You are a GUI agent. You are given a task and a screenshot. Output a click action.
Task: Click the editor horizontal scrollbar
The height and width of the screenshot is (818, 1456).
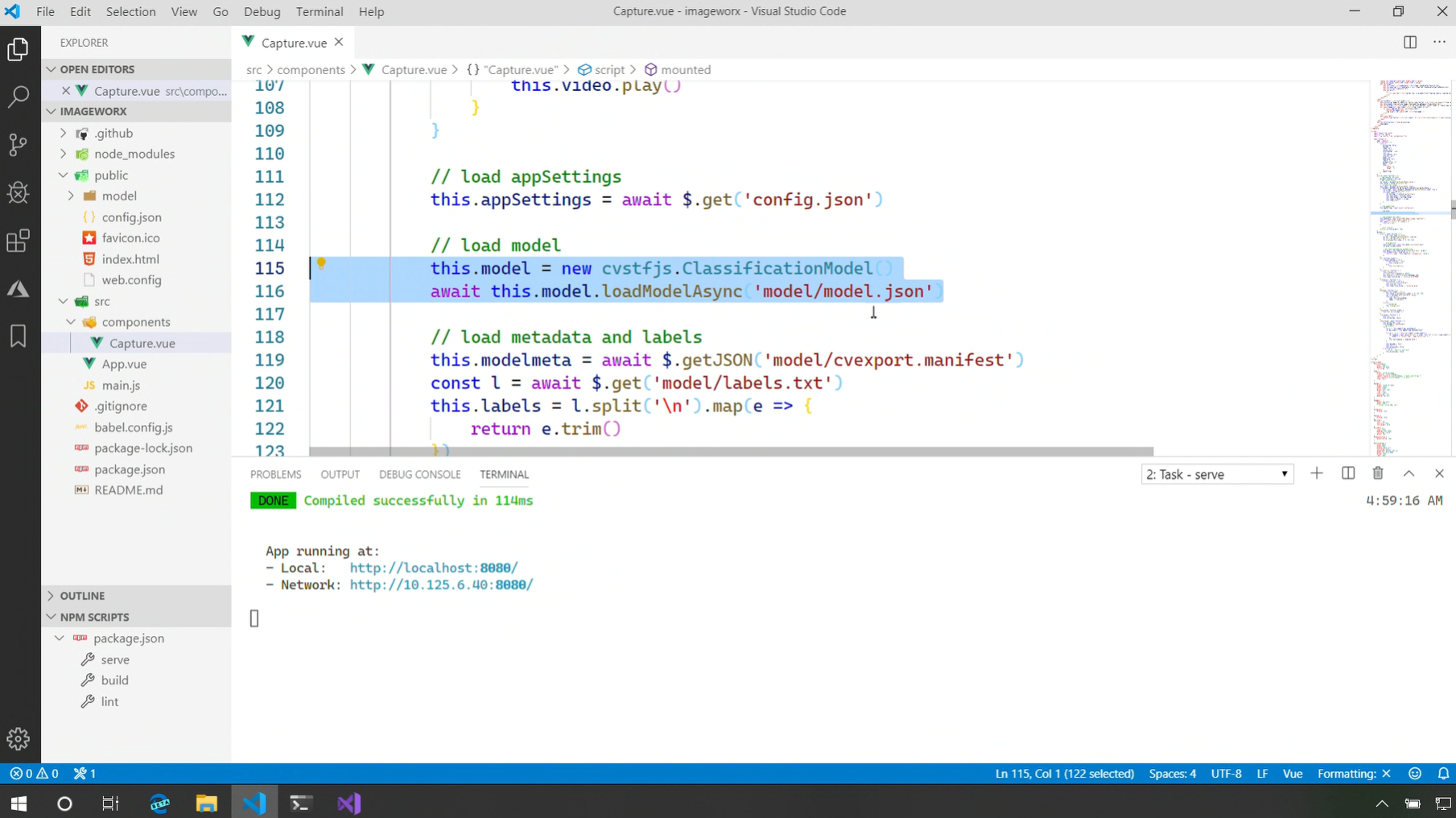point(731,452)
